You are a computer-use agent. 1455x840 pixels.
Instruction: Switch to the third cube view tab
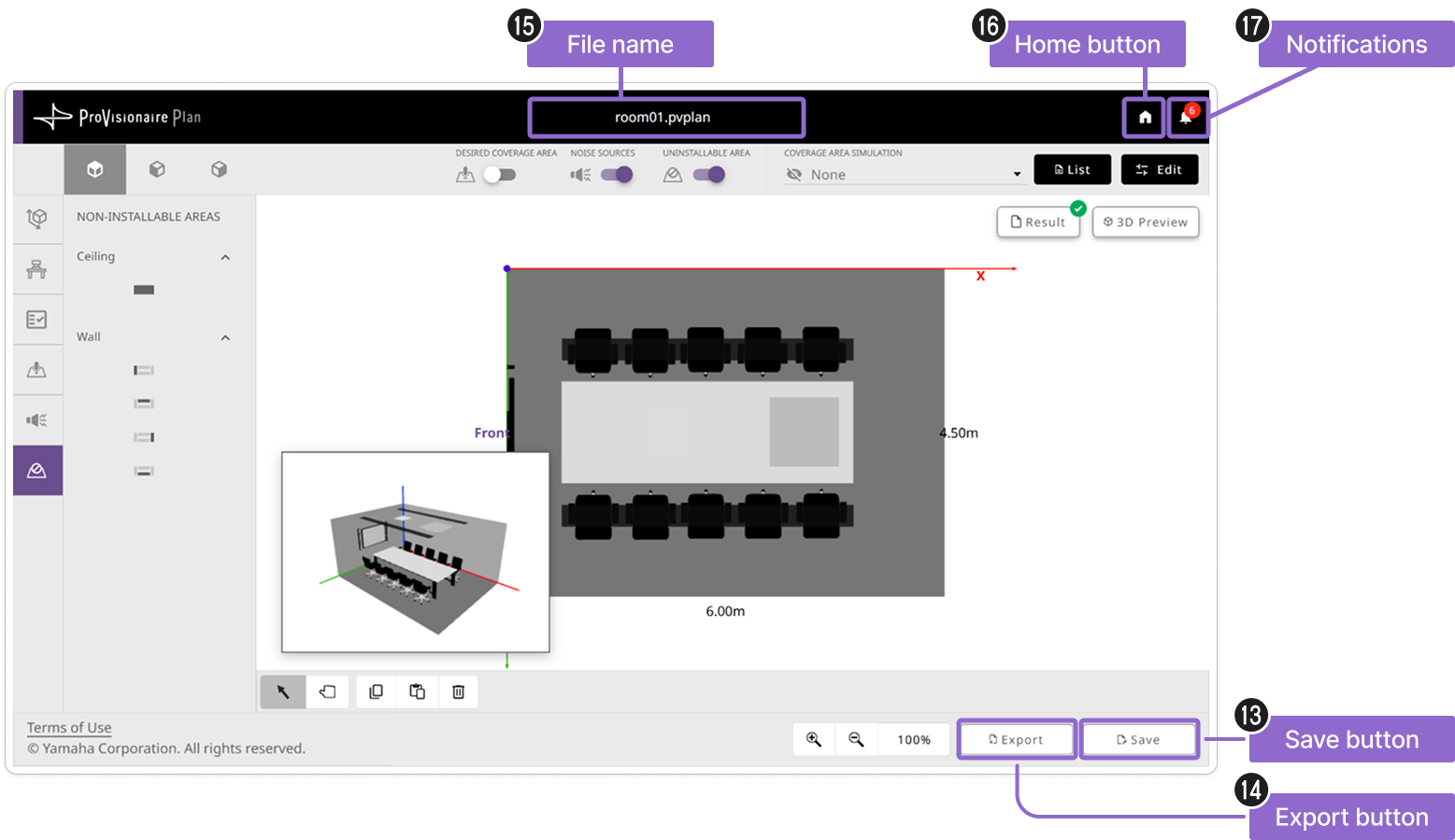(x=219, y=169)
